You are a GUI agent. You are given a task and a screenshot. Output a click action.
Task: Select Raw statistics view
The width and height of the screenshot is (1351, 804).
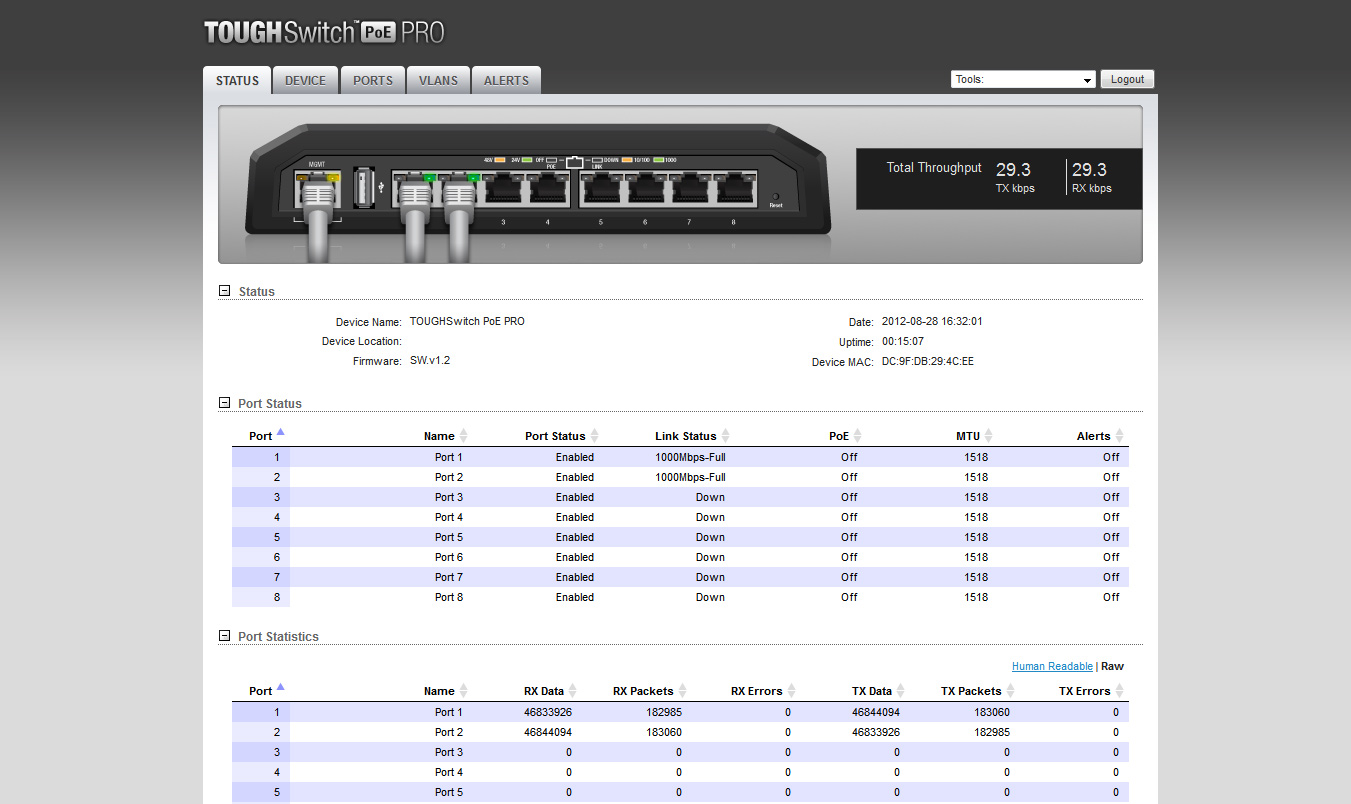pos(1112,666)
